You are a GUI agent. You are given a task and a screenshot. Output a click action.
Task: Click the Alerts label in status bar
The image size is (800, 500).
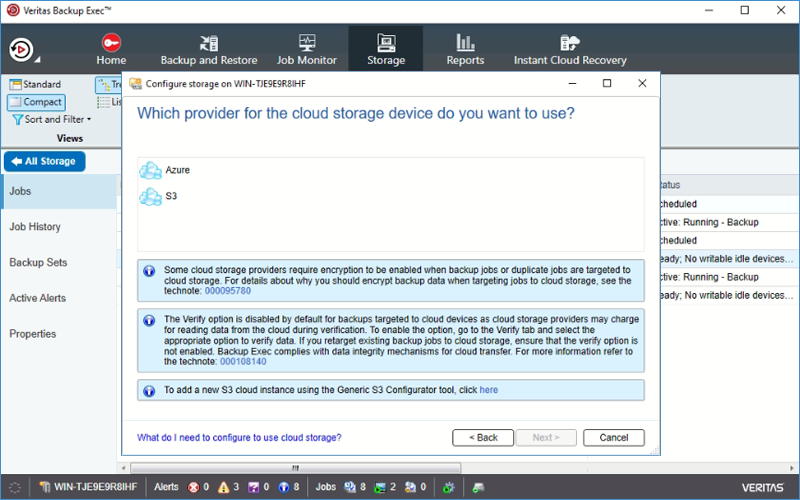click(166, 487)
